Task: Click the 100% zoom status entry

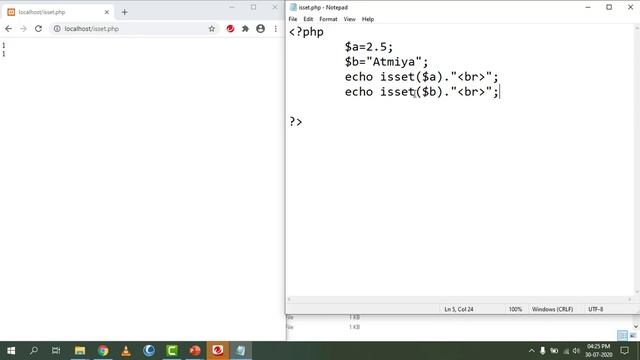Action: [515, 309]
